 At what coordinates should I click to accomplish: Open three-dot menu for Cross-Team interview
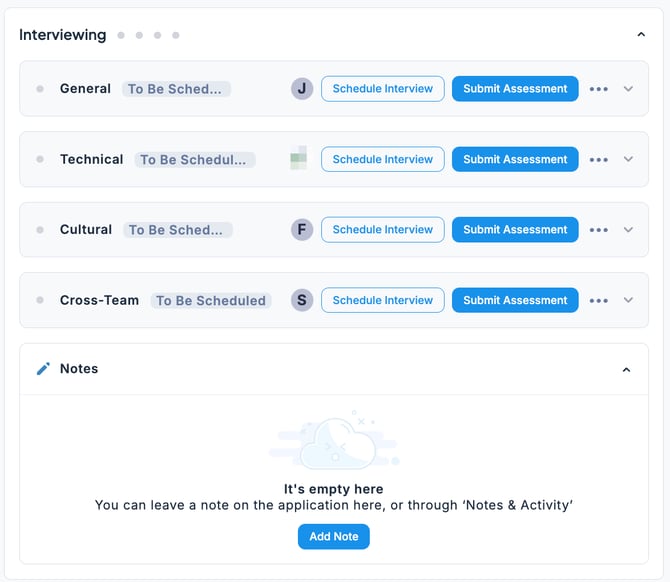point(599,300)
